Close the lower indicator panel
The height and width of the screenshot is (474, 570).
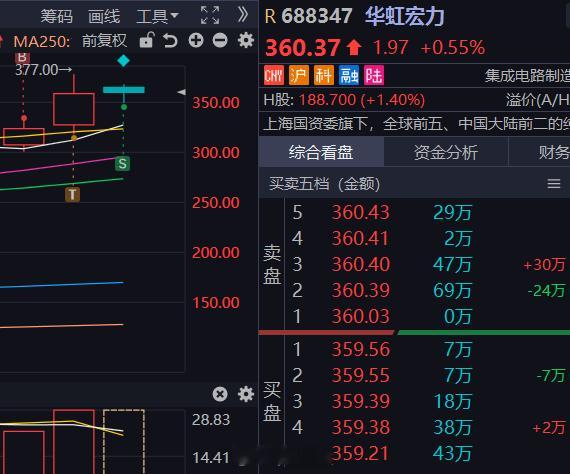point(220,394)
